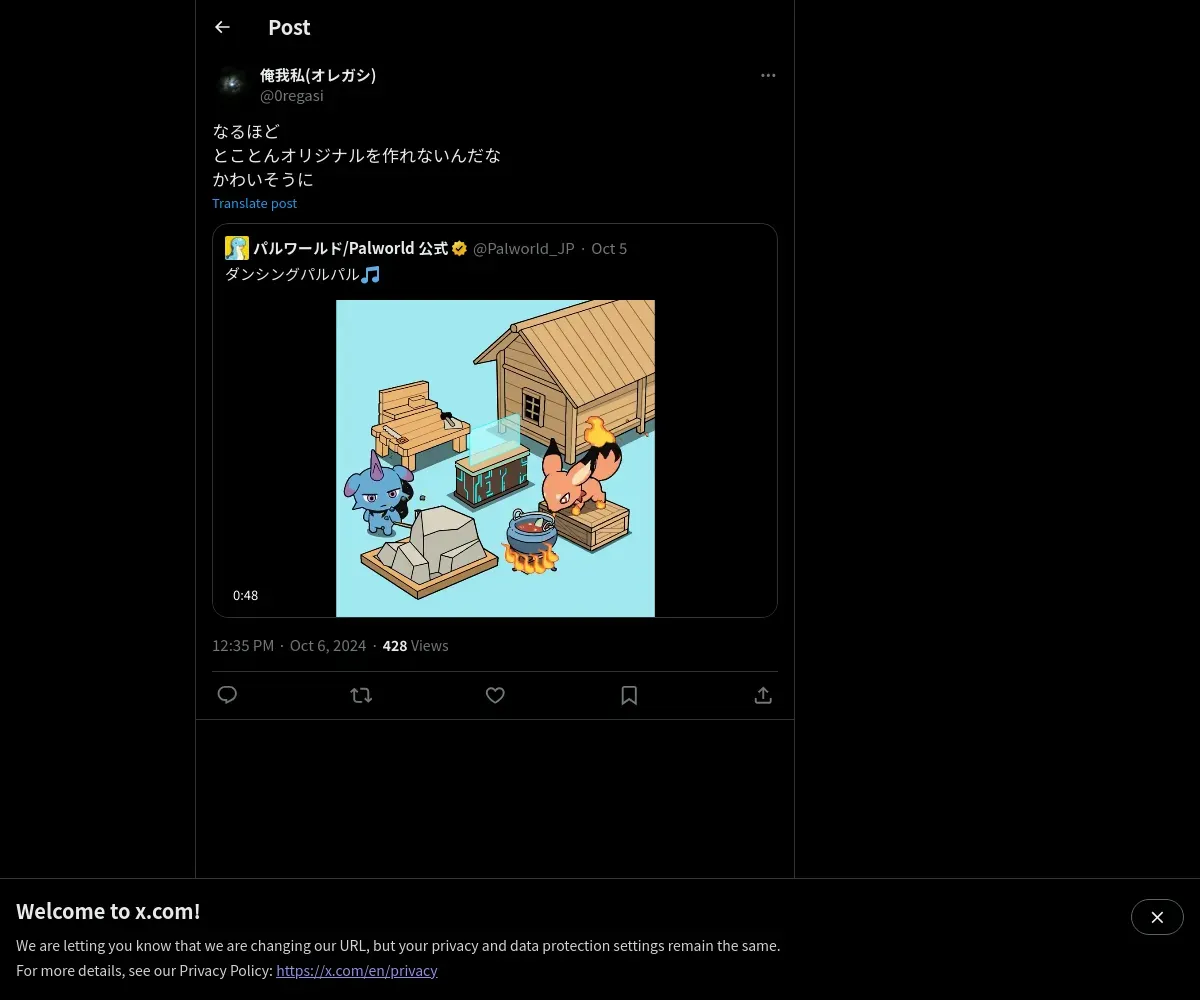Open the @0regasi handle

tap(292, 96)
